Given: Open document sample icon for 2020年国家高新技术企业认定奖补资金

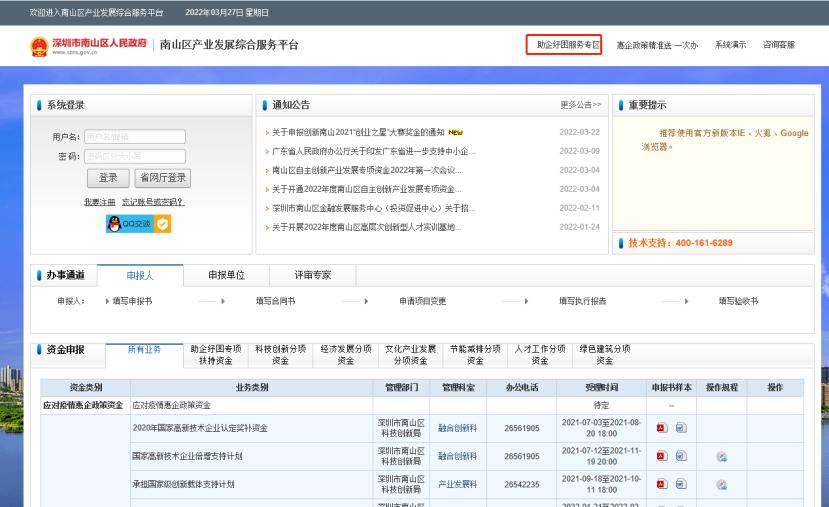Looking at the screenshot, I should (x=681, y=428).
